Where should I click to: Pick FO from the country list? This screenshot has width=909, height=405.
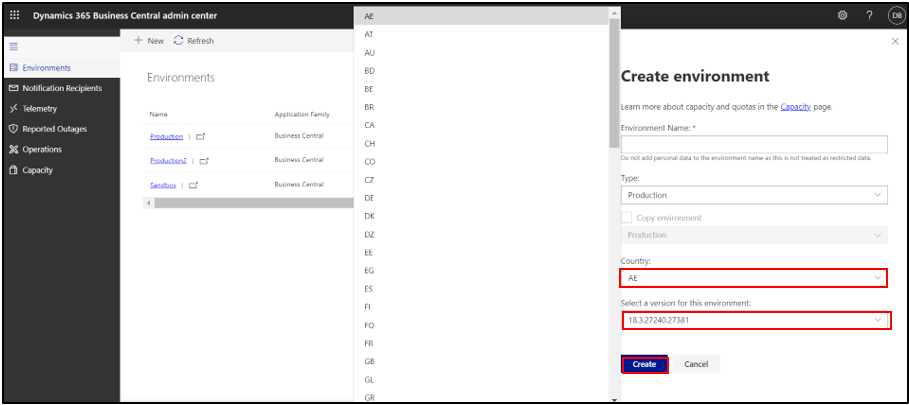pos(482,326)
